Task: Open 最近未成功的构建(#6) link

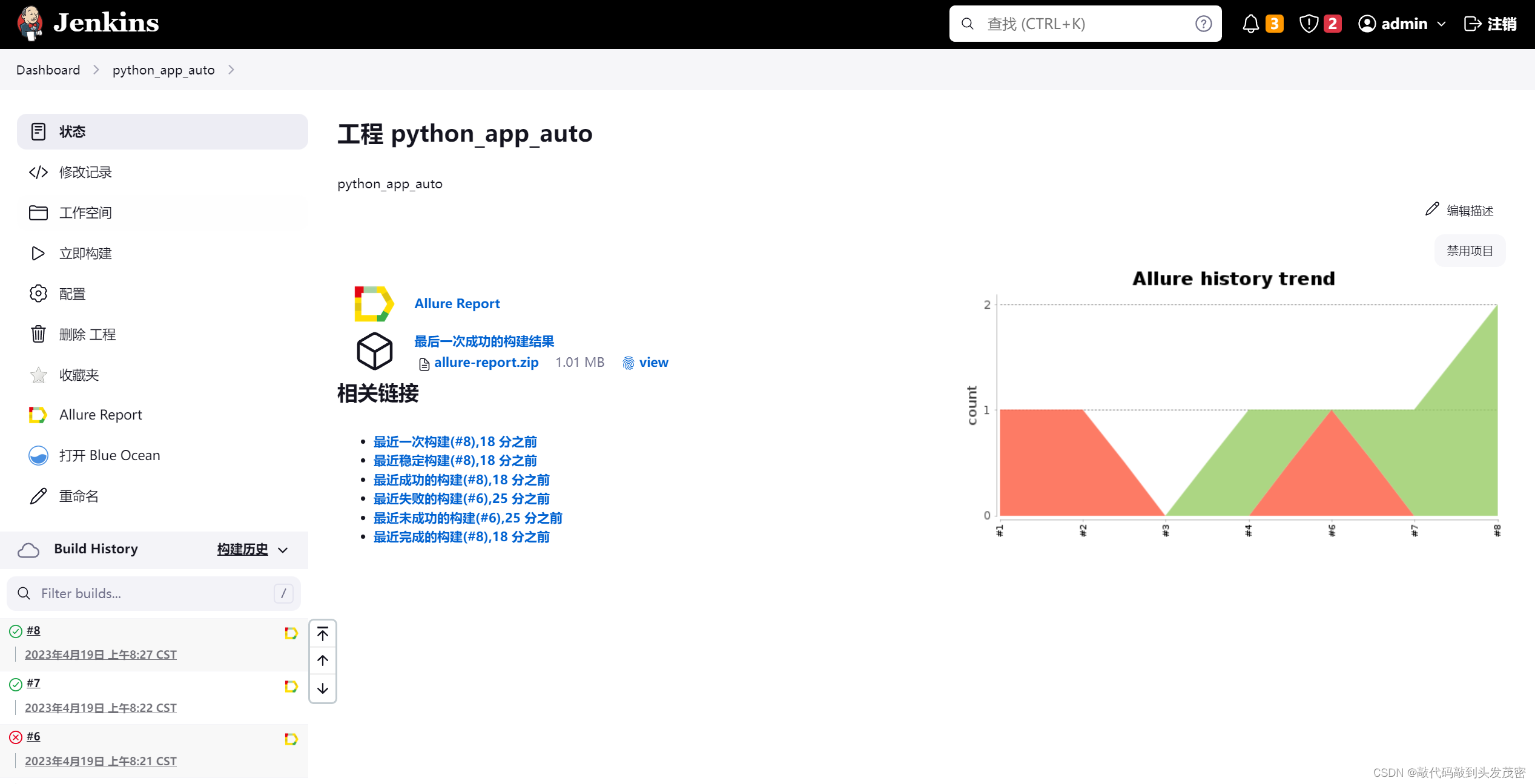Action: (468, 518)
